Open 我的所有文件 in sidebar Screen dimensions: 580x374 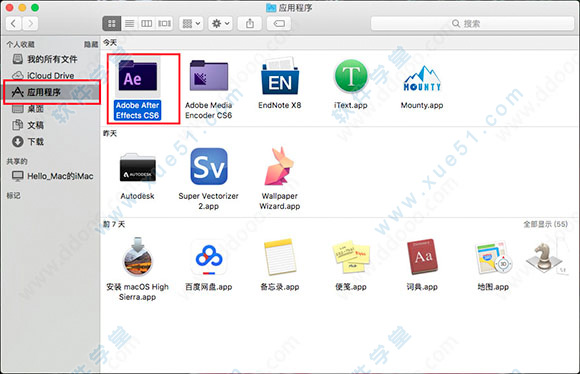point(52,59)
